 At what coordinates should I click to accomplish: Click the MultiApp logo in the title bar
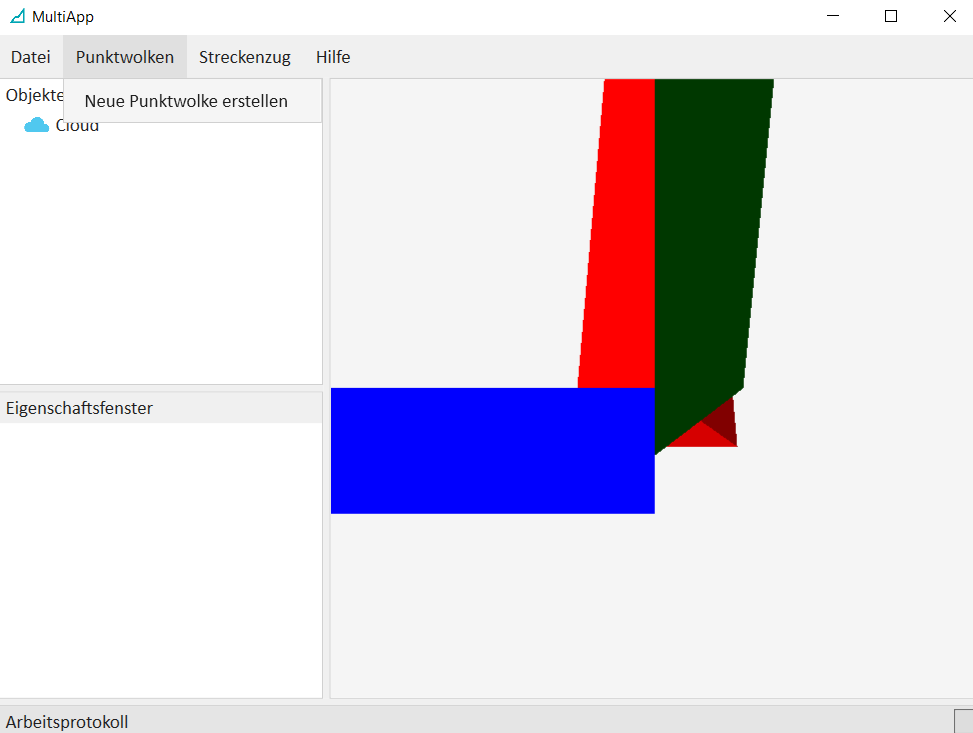[x=17, y=16]
